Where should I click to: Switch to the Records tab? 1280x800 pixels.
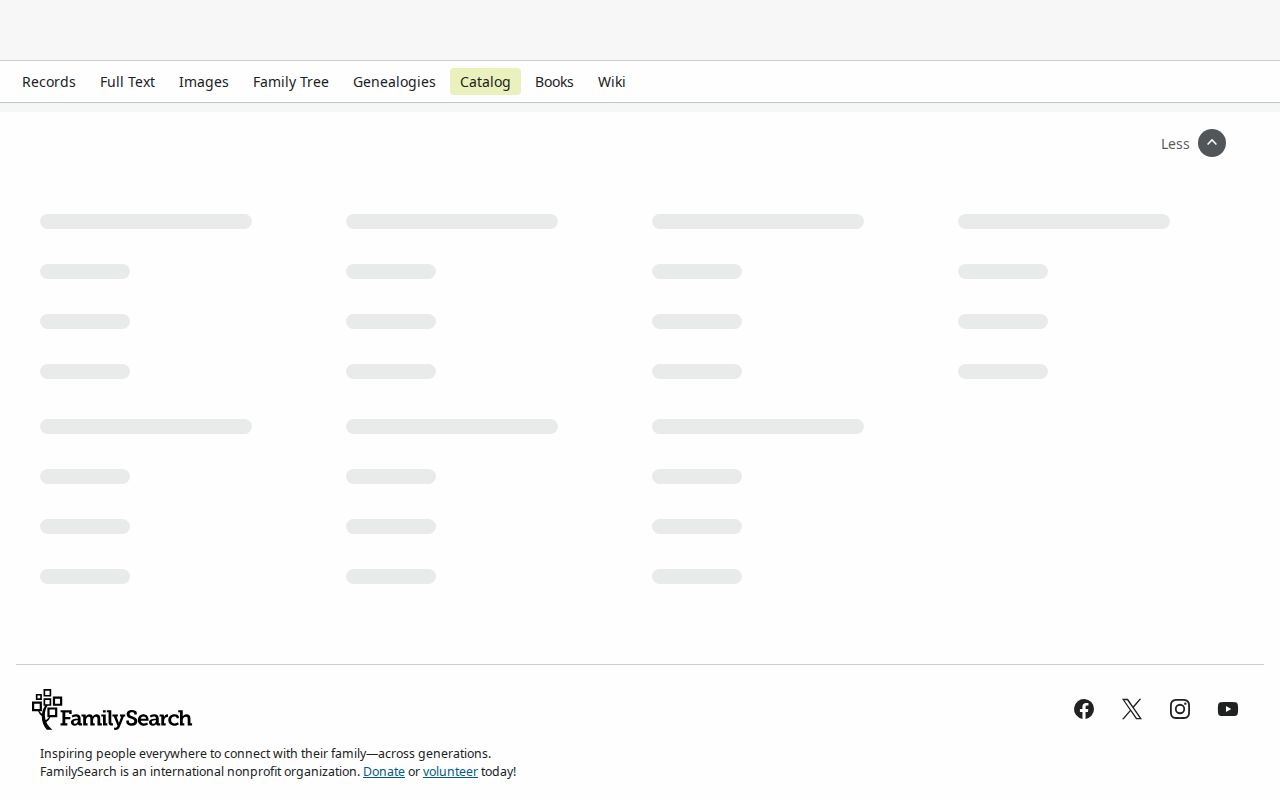point(49,82)
